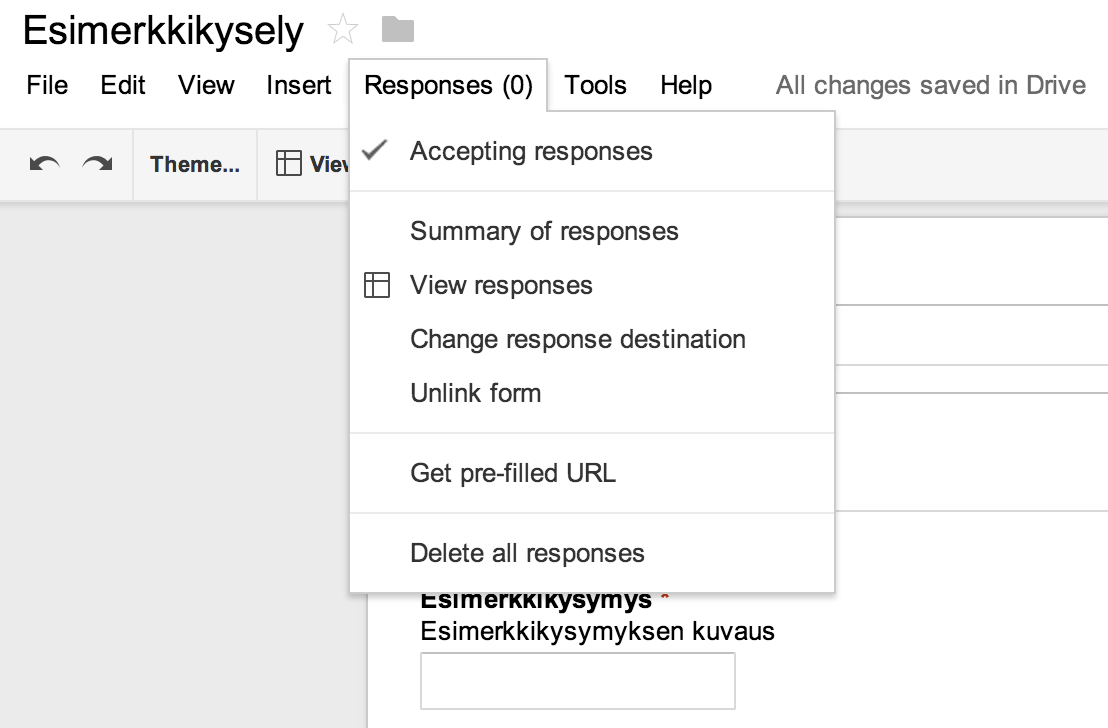Star the Esimerkkikysely form
This screenshot has width=1108, height=728.
(343, 29)
